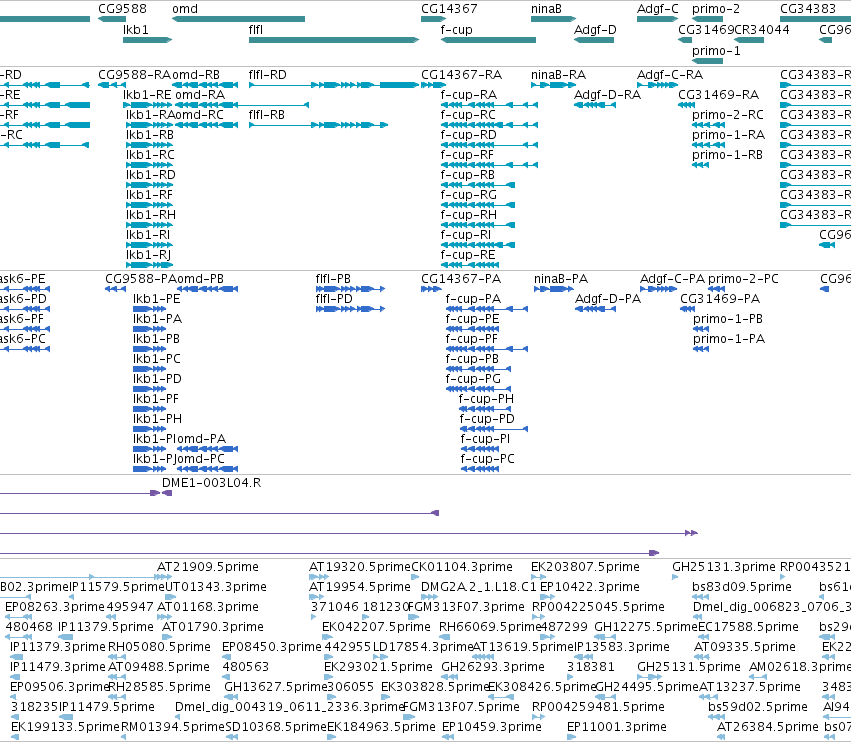The height and width of the screenshot is (742, 851).
Task: Select the LD17854.3prime EST label
Action: tap(423, 648)
